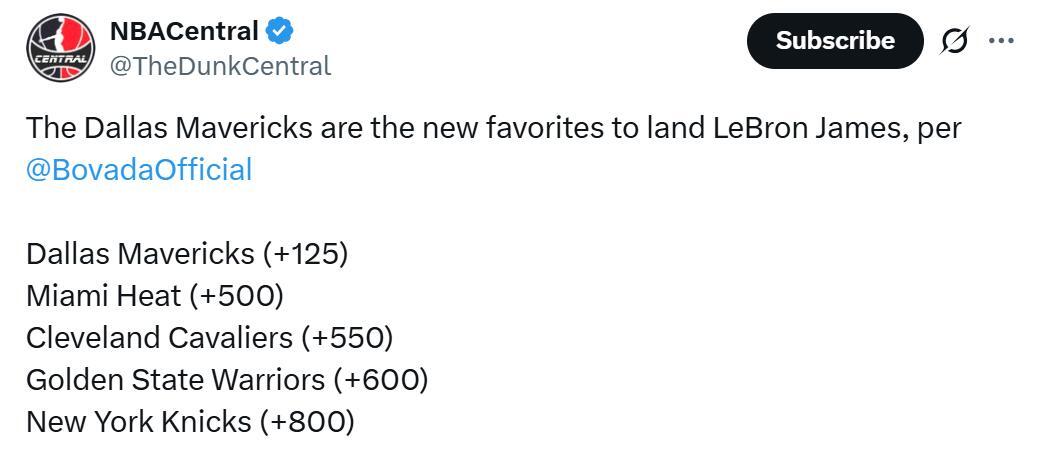Viewport: 1039px width, 453px height.
Task: Click the Miami Heat team name
Action: pyautogui.click(x=104, y=295)
